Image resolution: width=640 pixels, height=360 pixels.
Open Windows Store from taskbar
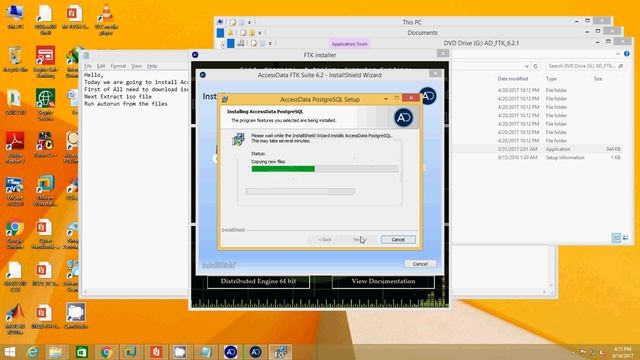coord(82,352)
